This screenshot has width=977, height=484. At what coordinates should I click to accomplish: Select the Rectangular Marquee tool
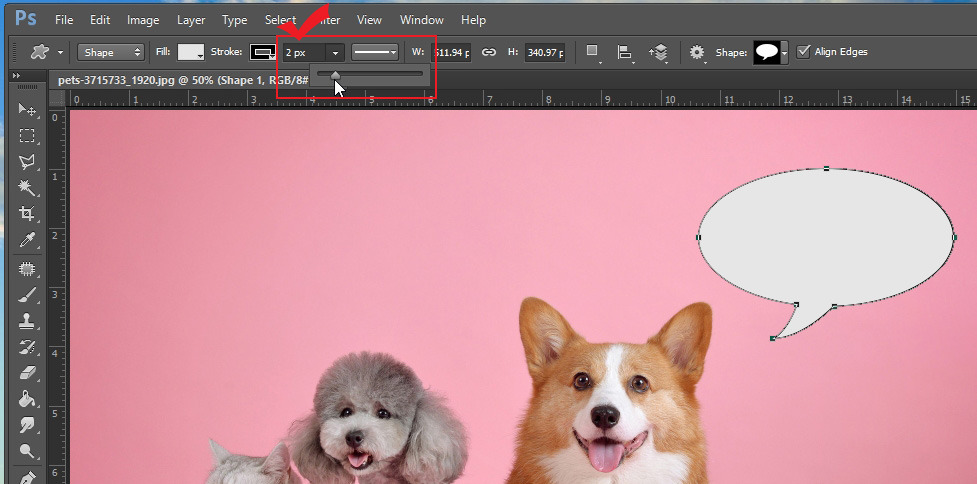(x=26, y=136)
